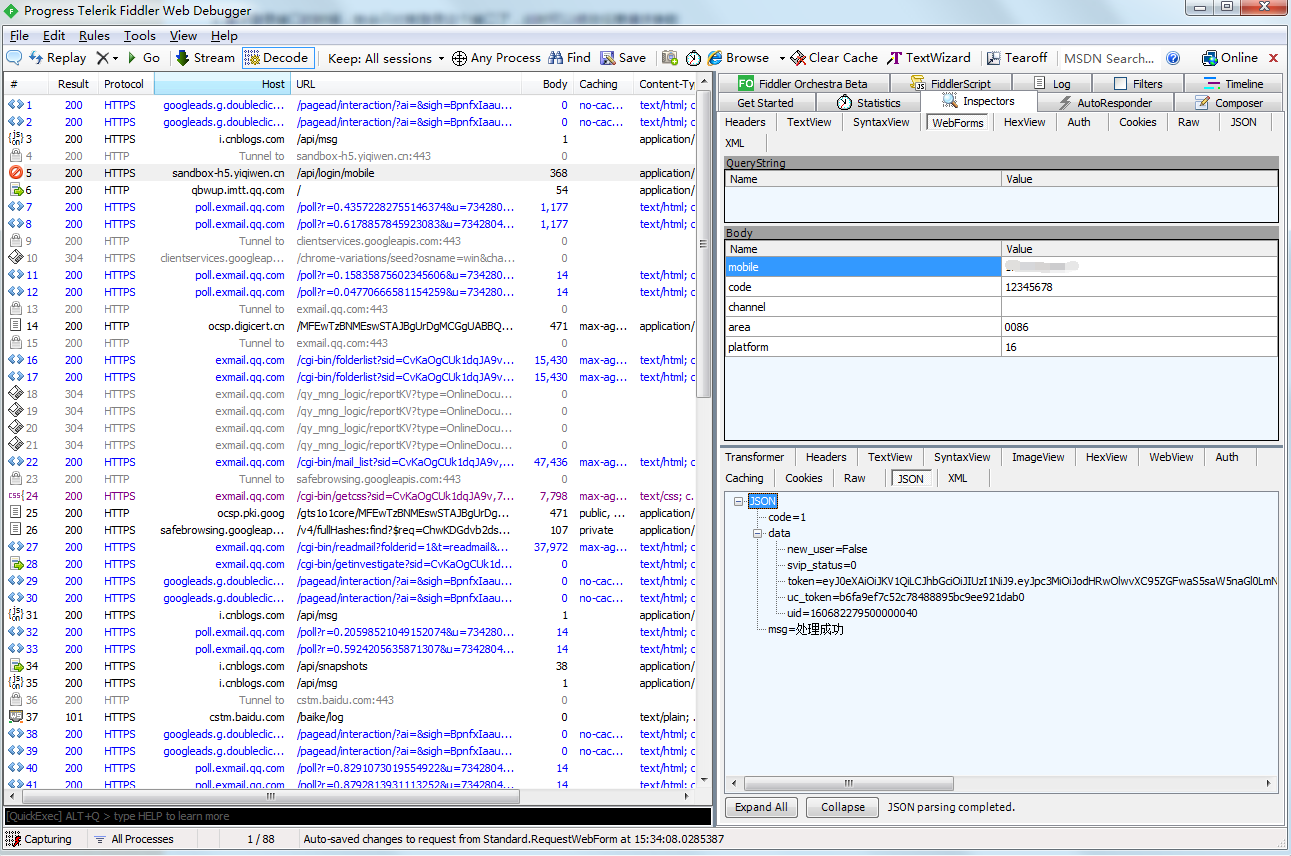
Task: Select the new_user=False tree item
Action: (x=827, y=549)
